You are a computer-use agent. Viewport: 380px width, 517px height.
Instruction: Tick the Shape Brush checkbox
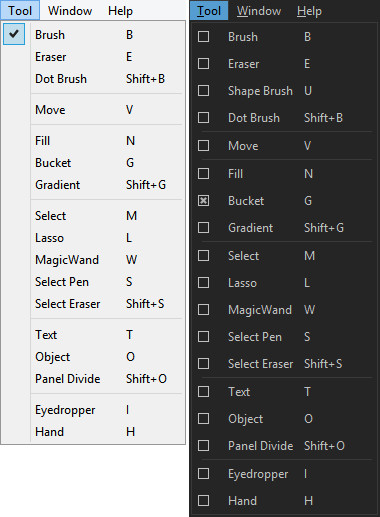pos(203,91)
